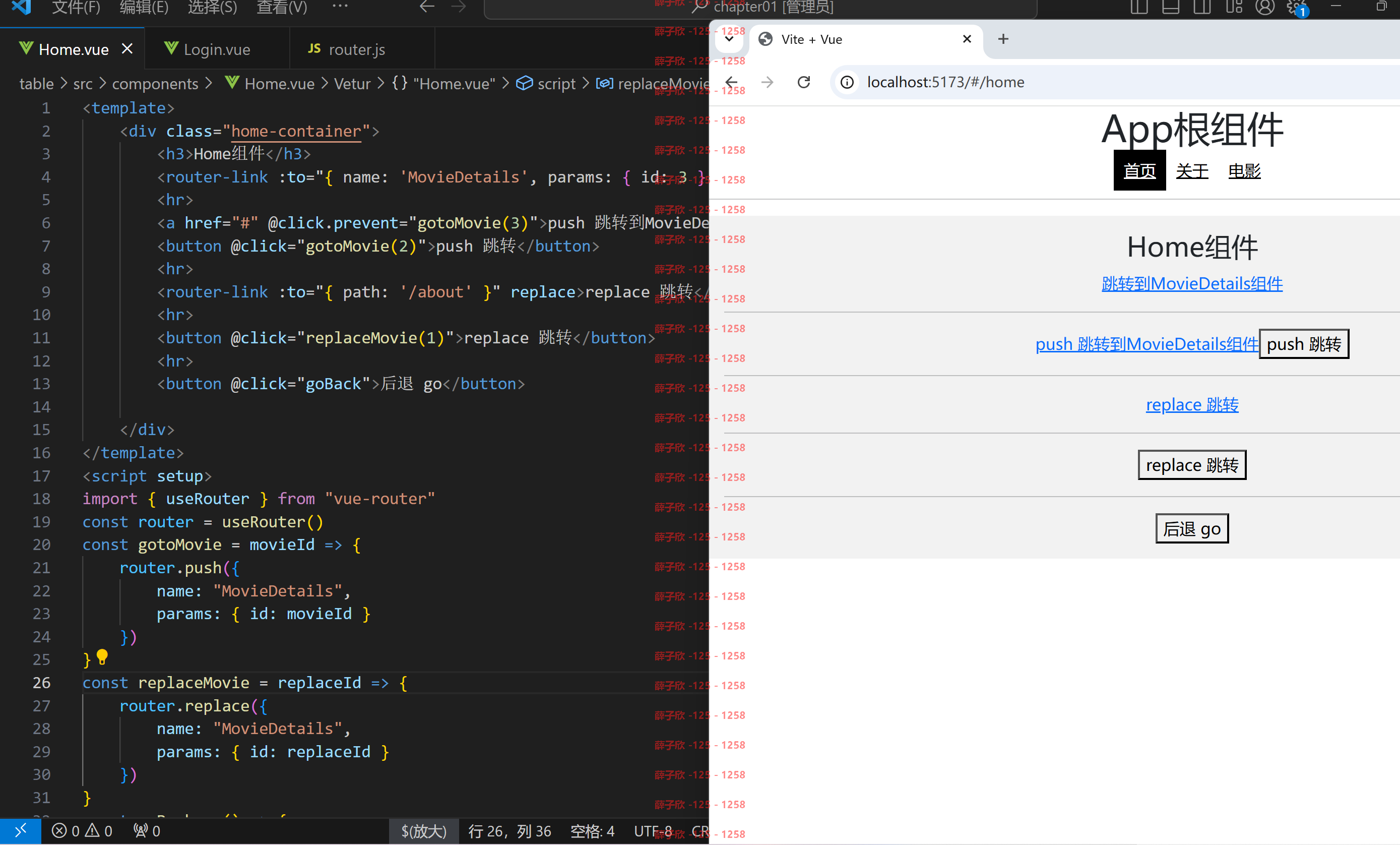The height and width of the screenshot is (845, 1400).
Task: Change indentation via 空格: 4
Action: (592, 831)
